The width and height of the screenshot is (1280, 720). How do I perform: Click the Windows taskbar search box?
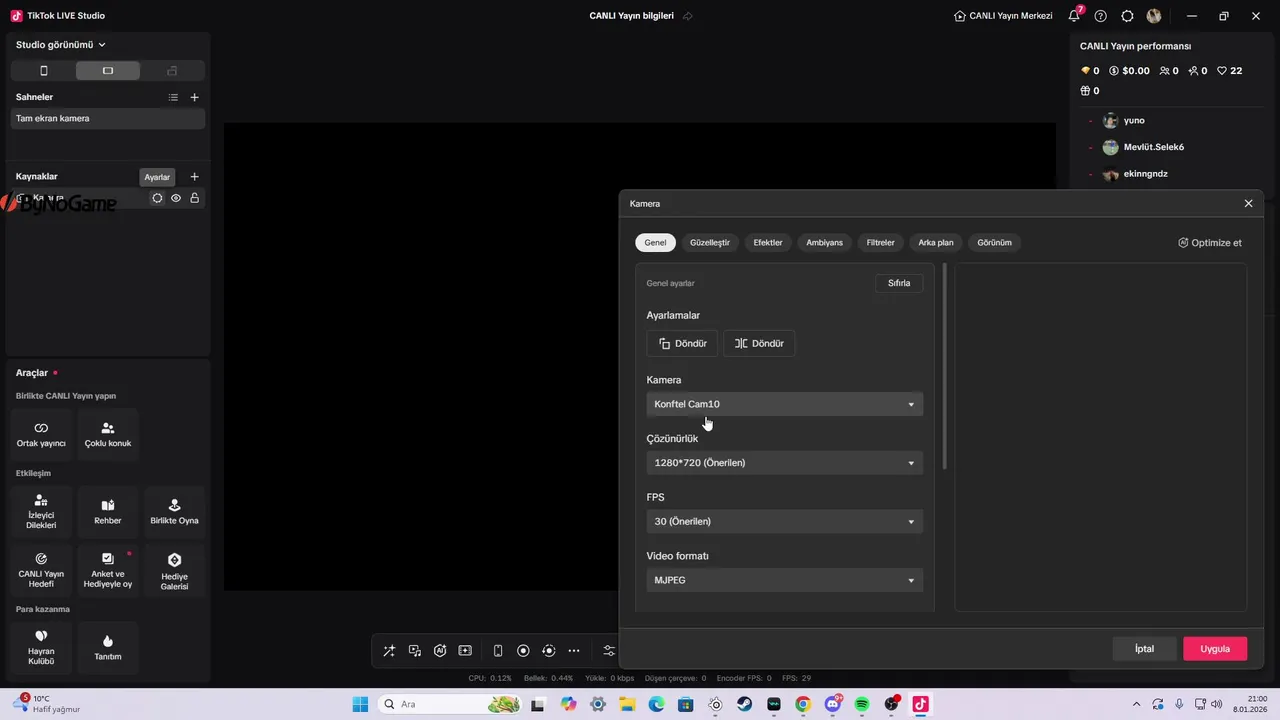[x=451, y=704]
